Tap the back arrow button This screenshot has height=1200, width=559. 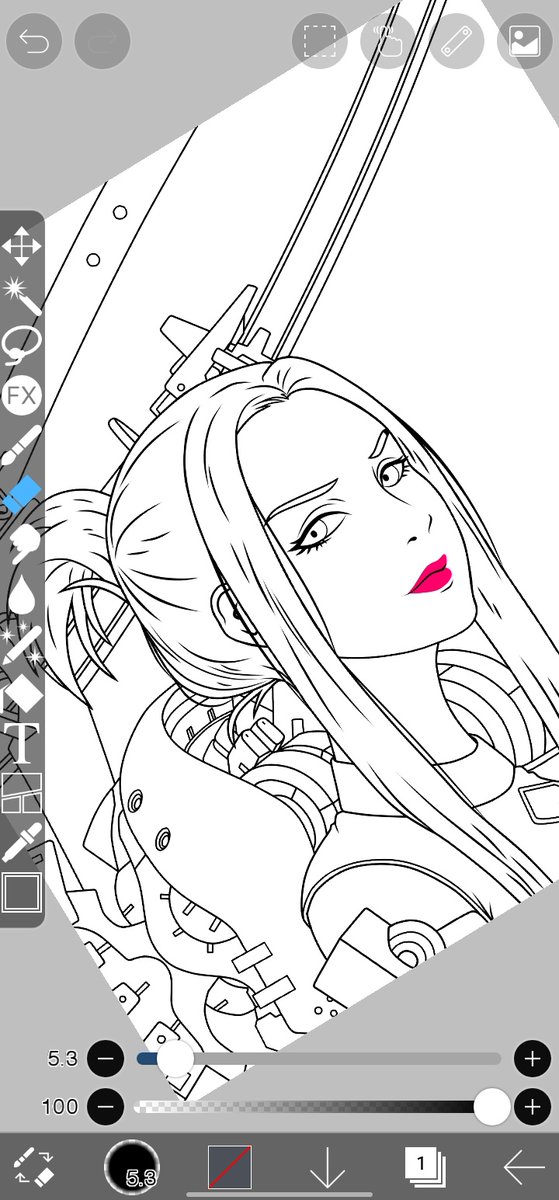(x=524, y=1166)
